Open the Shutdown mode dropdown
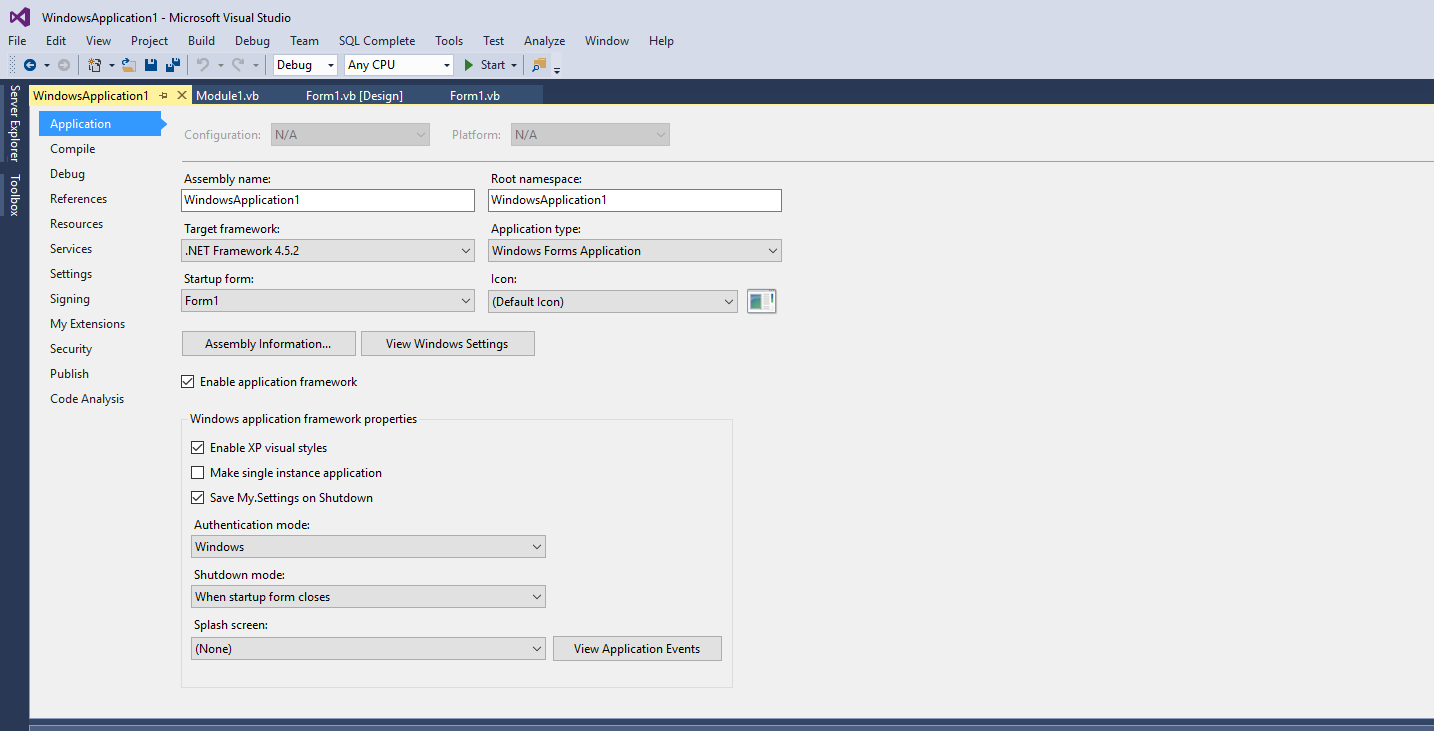Viewport: 1434px width, 731px height. click(x=368, y=597)
